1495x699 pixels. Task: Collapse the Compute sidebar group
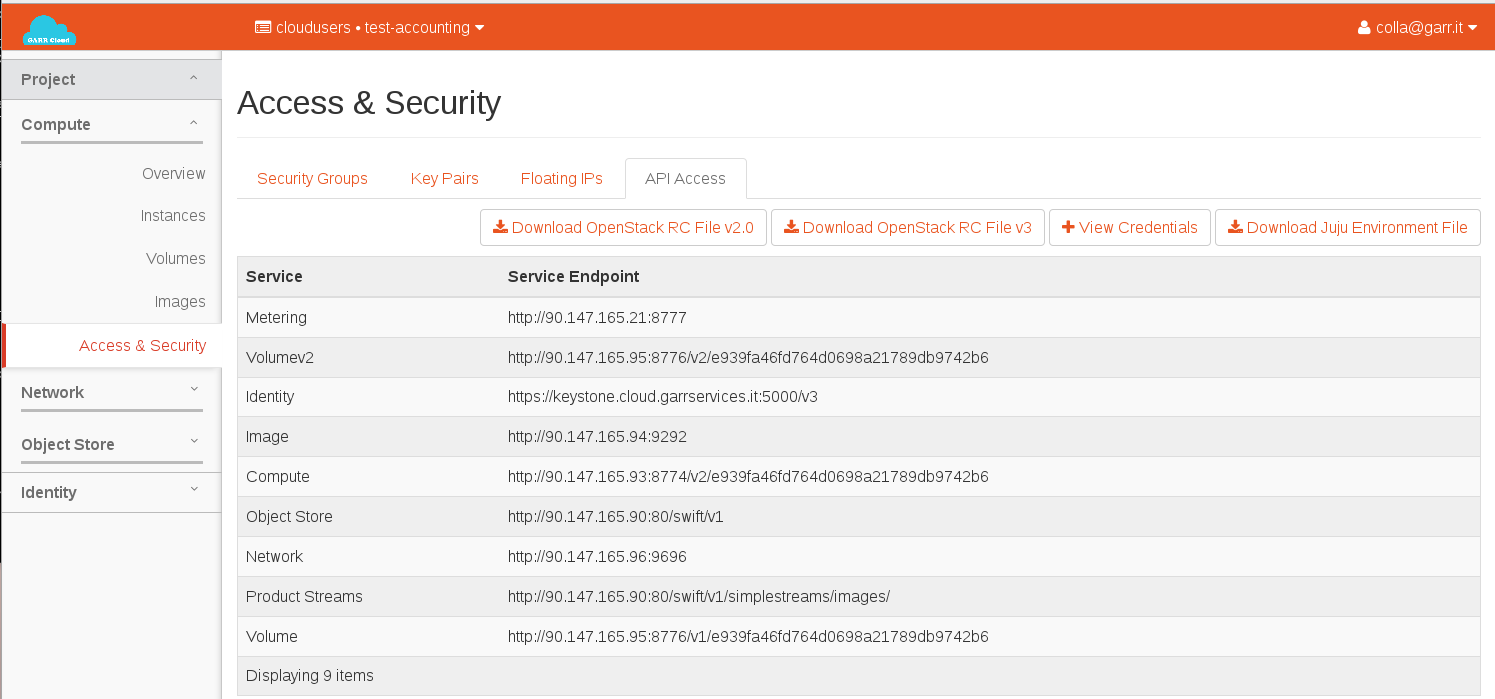click(111, 125)
